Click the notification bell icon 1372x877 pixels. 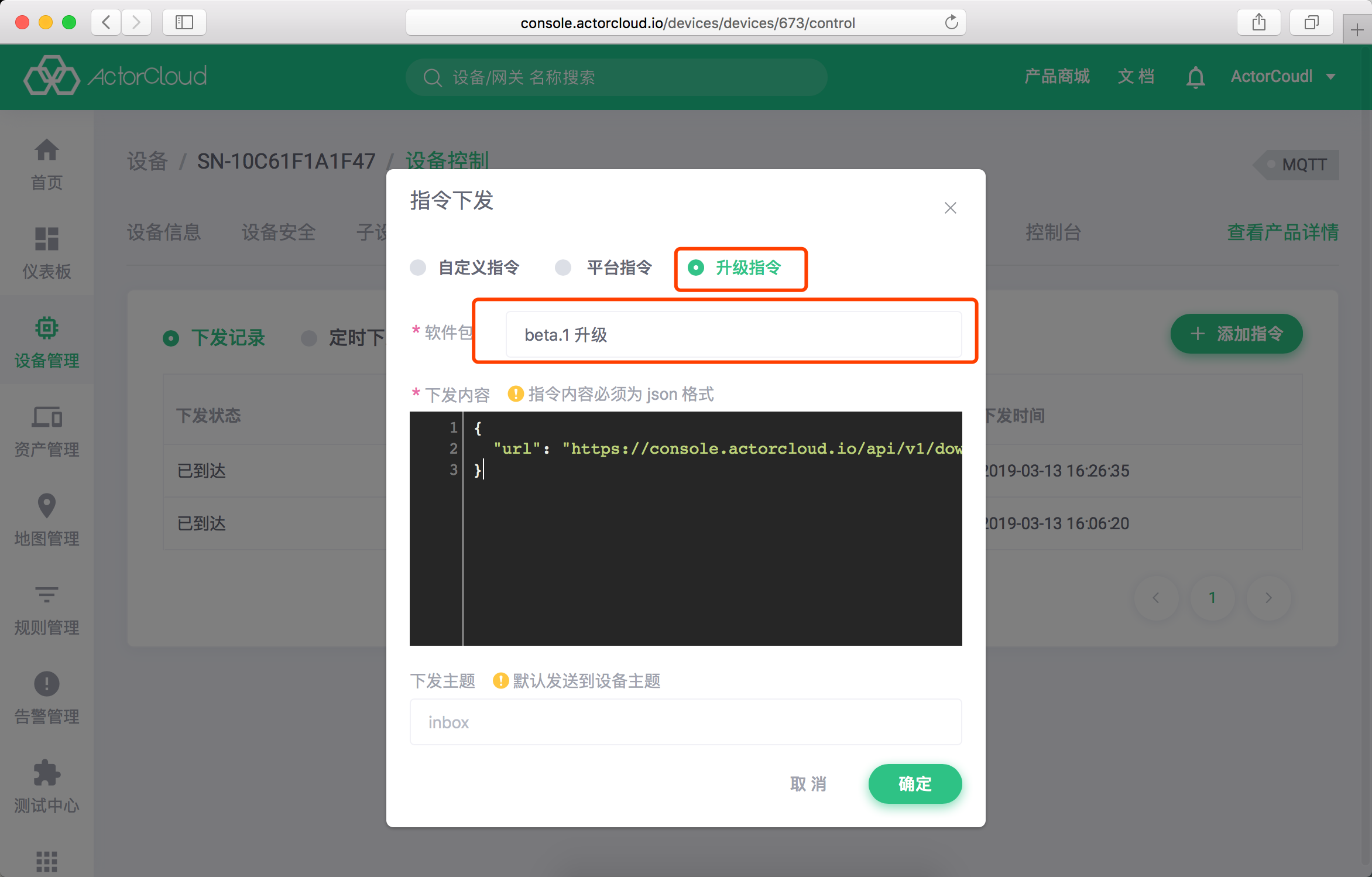point(1195,77)
